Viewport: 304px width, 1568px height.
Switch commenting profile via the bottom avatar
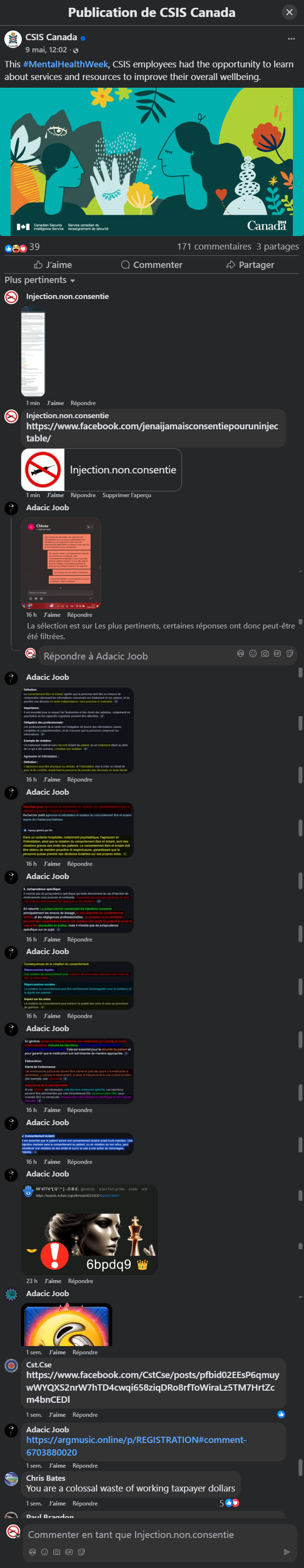[x=14, y=1531]
